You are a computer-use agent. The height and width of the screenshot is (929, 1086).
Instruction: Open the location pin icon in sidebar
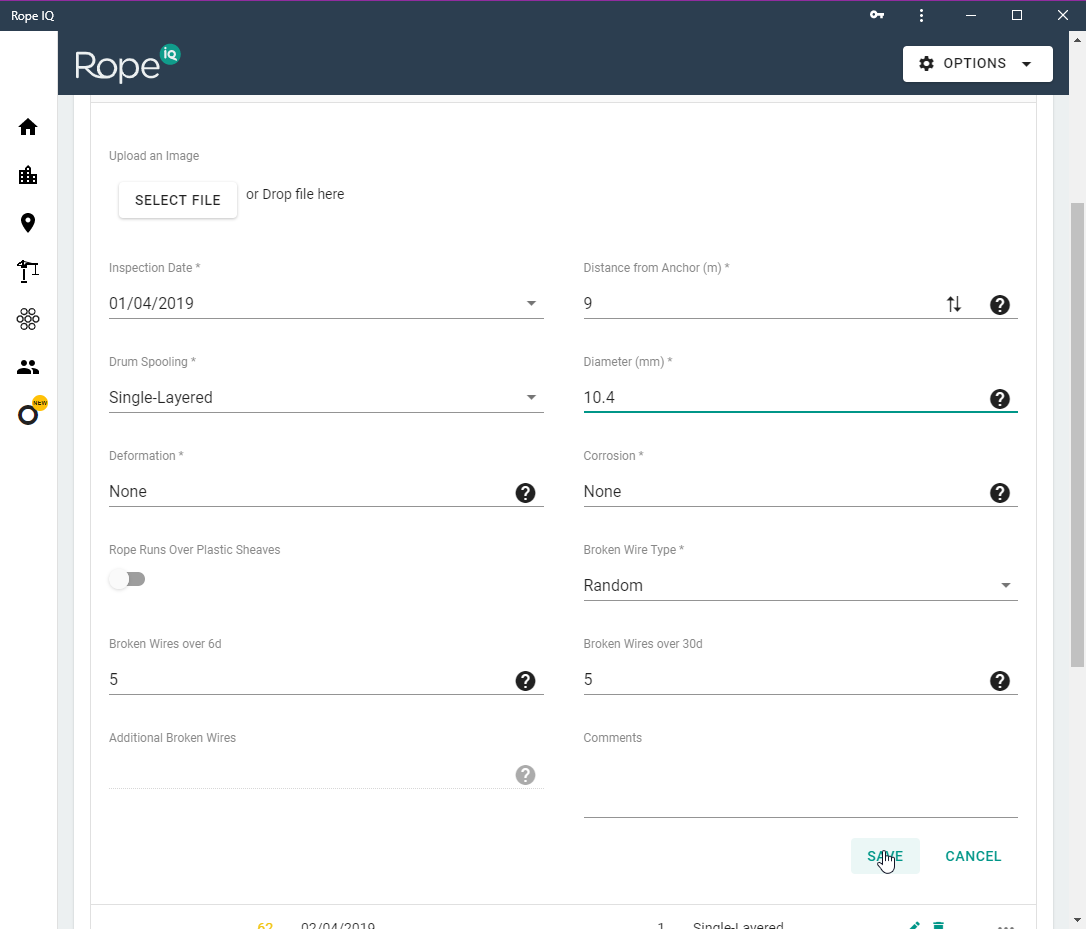point(28,222)
